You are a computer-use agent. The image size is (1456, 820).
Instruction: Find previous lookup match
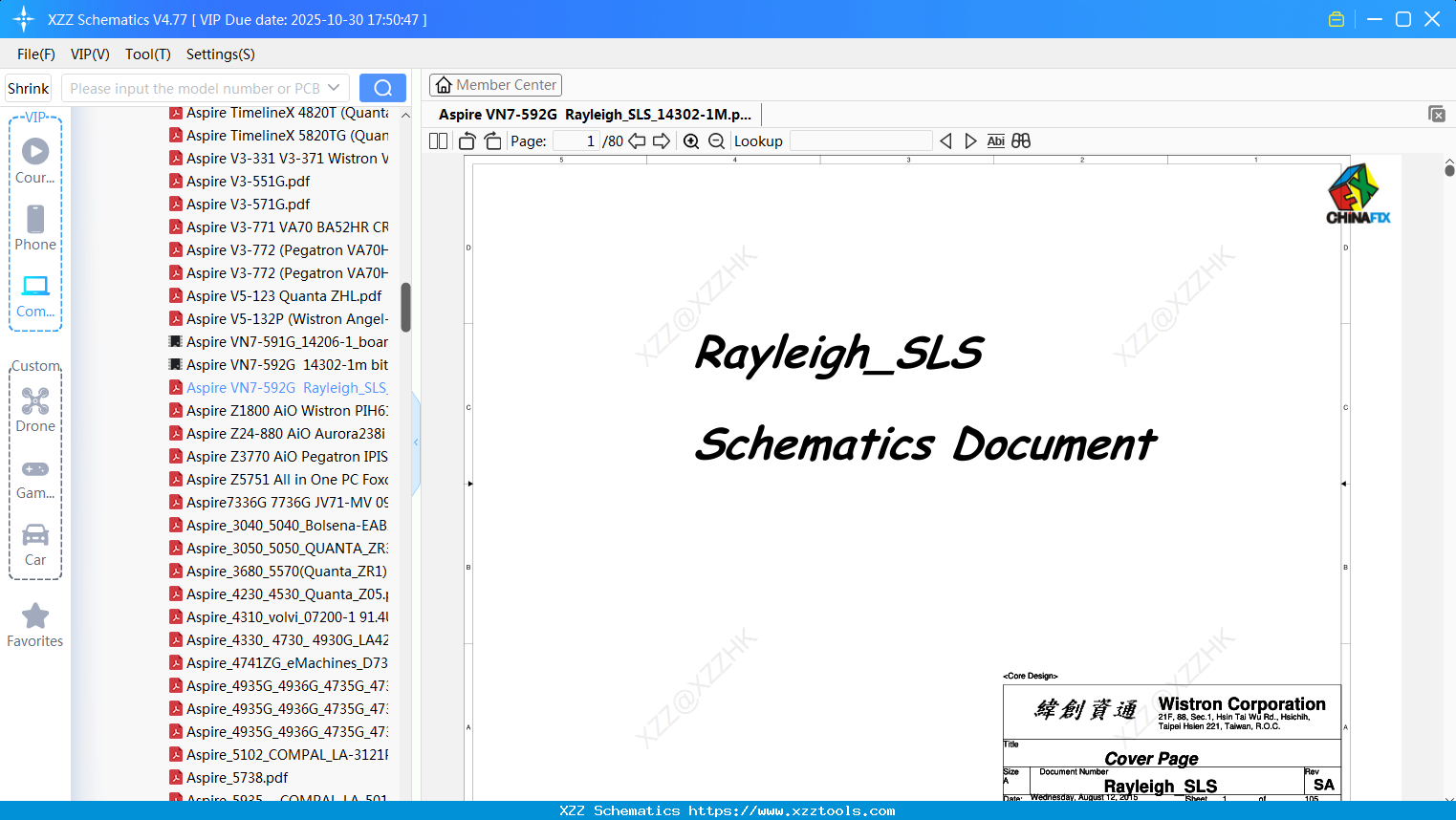(x=945, y=141)
